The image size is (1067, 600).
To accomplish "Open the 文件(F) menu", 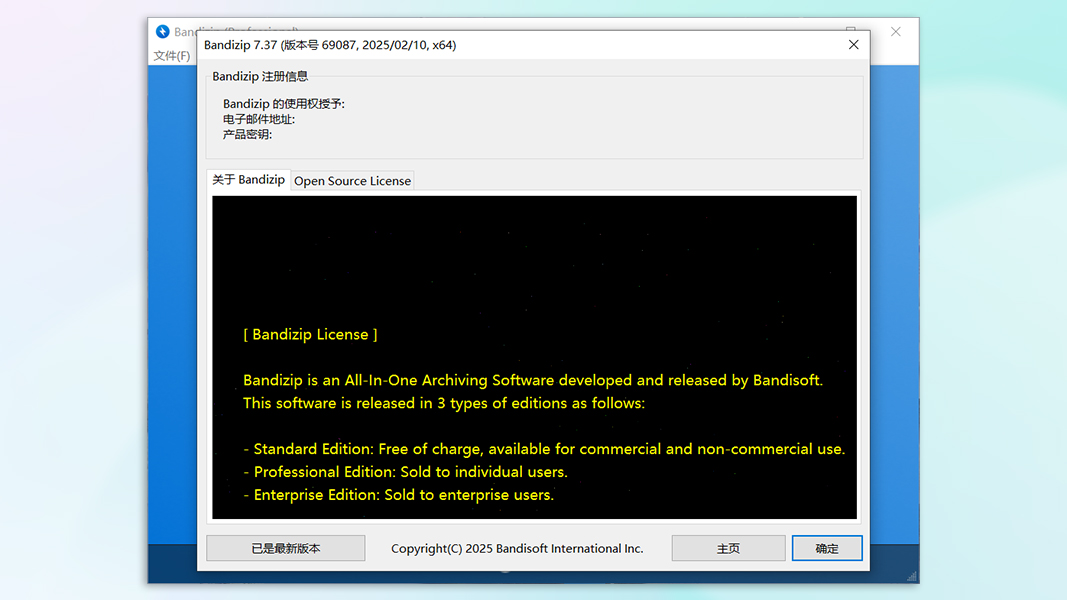I will (x=171, y=56).
